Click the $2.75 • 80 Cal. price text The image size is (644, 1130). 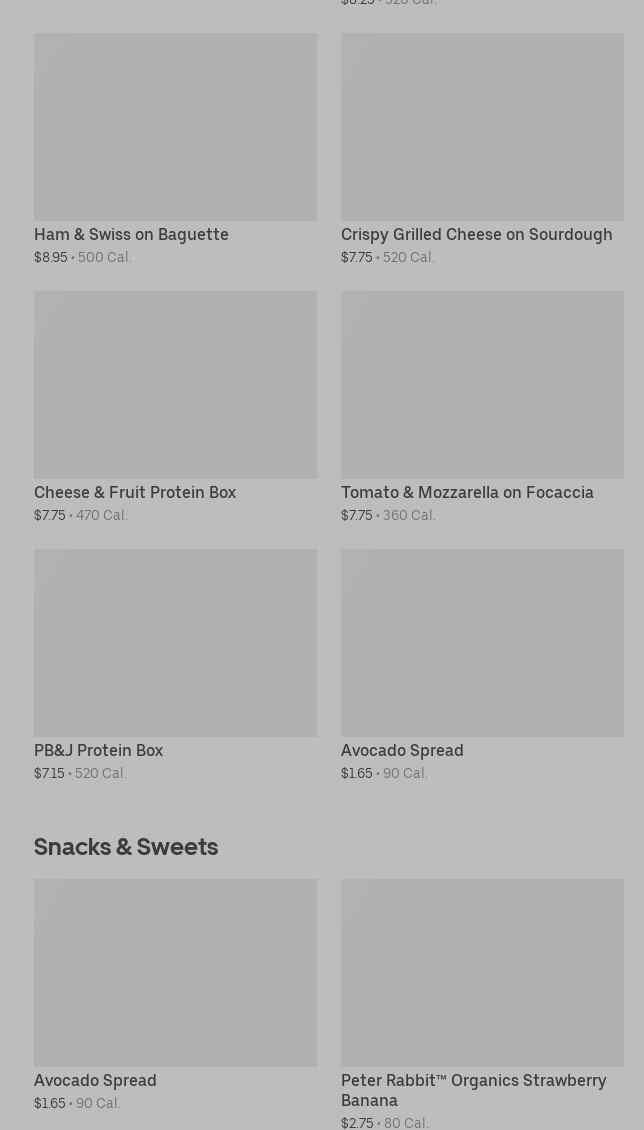coord(385,1123)
